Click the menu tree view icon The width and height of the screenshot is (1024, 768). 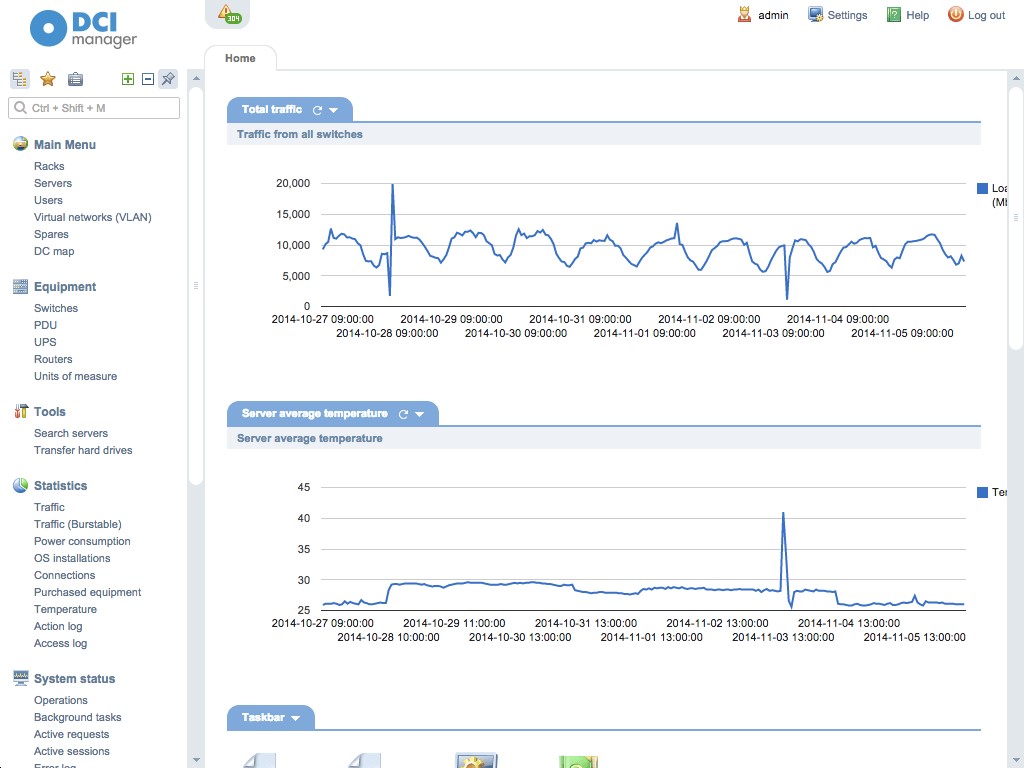point(19,78)
